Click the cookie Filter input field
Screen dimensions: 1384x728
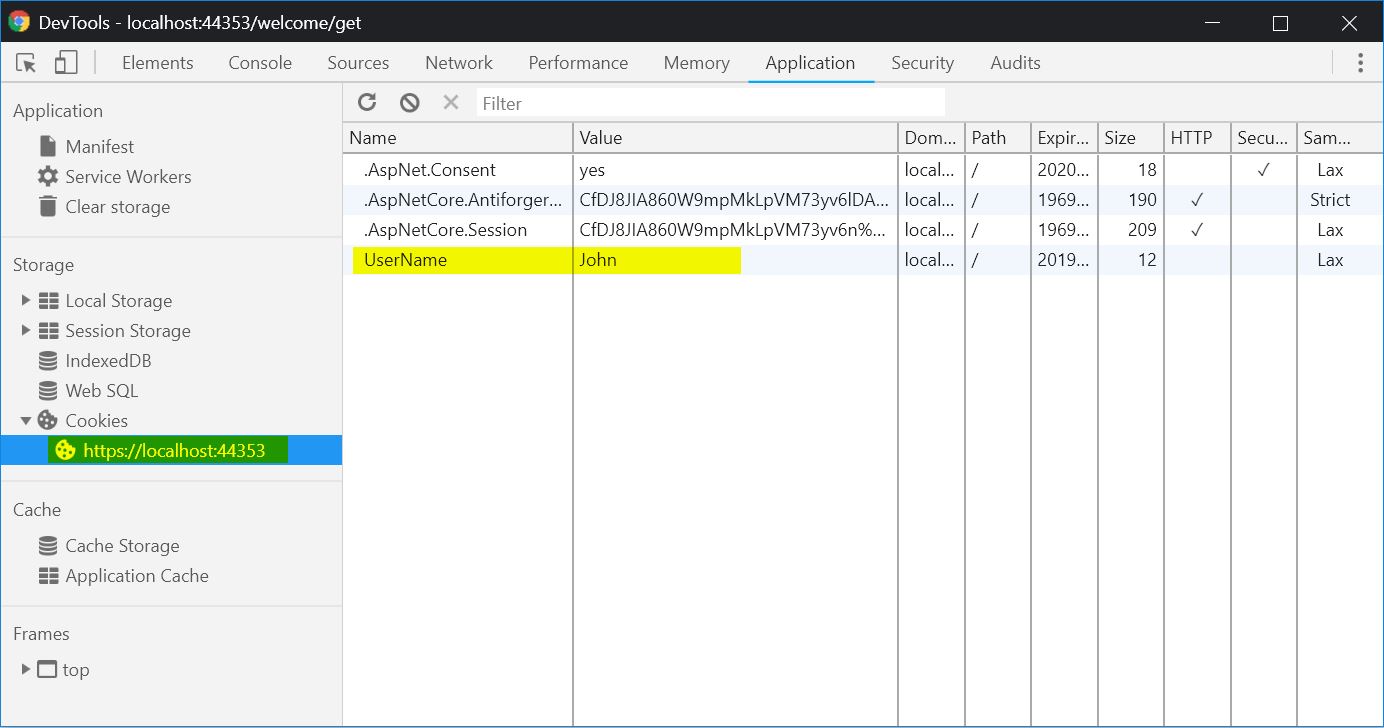point(710,103)
